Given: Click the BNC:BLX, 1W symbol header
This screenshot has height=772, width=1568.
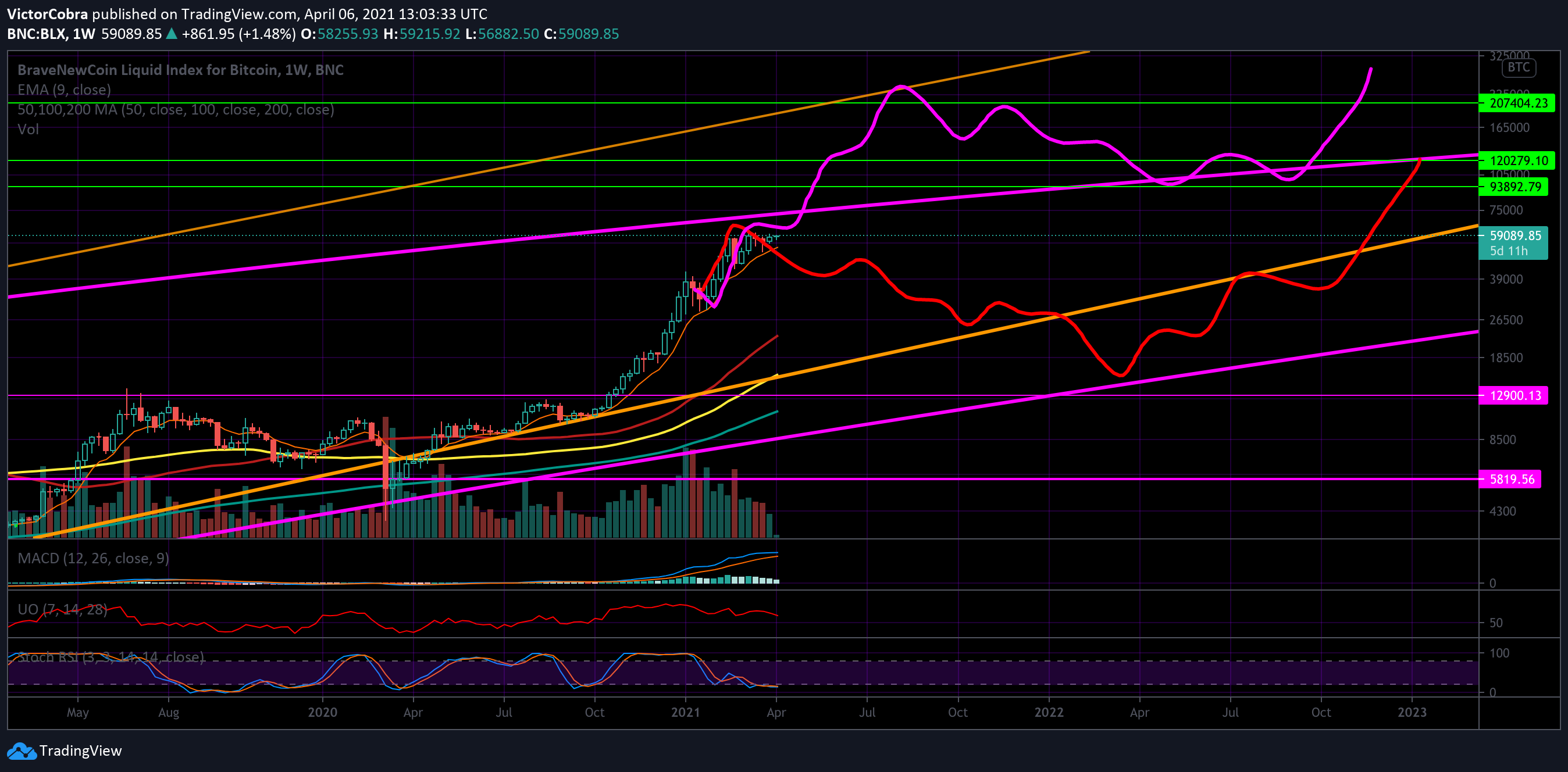Looking at the screenshot, I should (x=51, y=34).
